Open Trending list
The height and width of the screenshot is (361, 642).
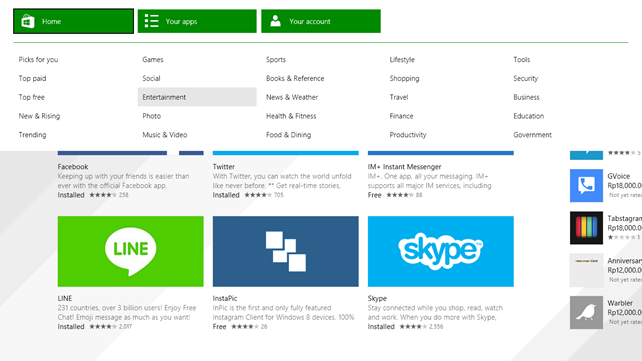pos(32,135)
